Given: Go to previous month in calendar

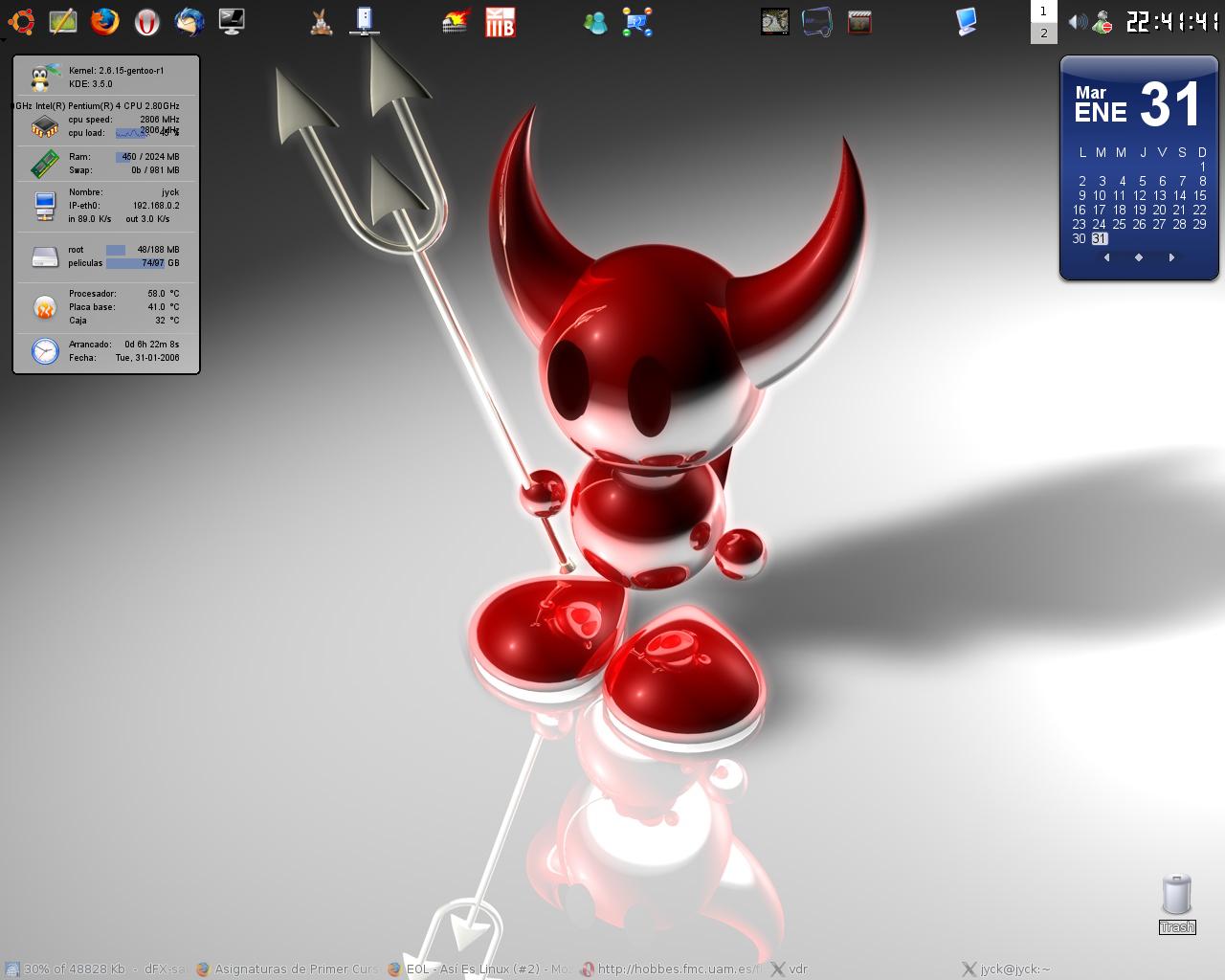Looking at the screenshot, I should coord(1106,257).
